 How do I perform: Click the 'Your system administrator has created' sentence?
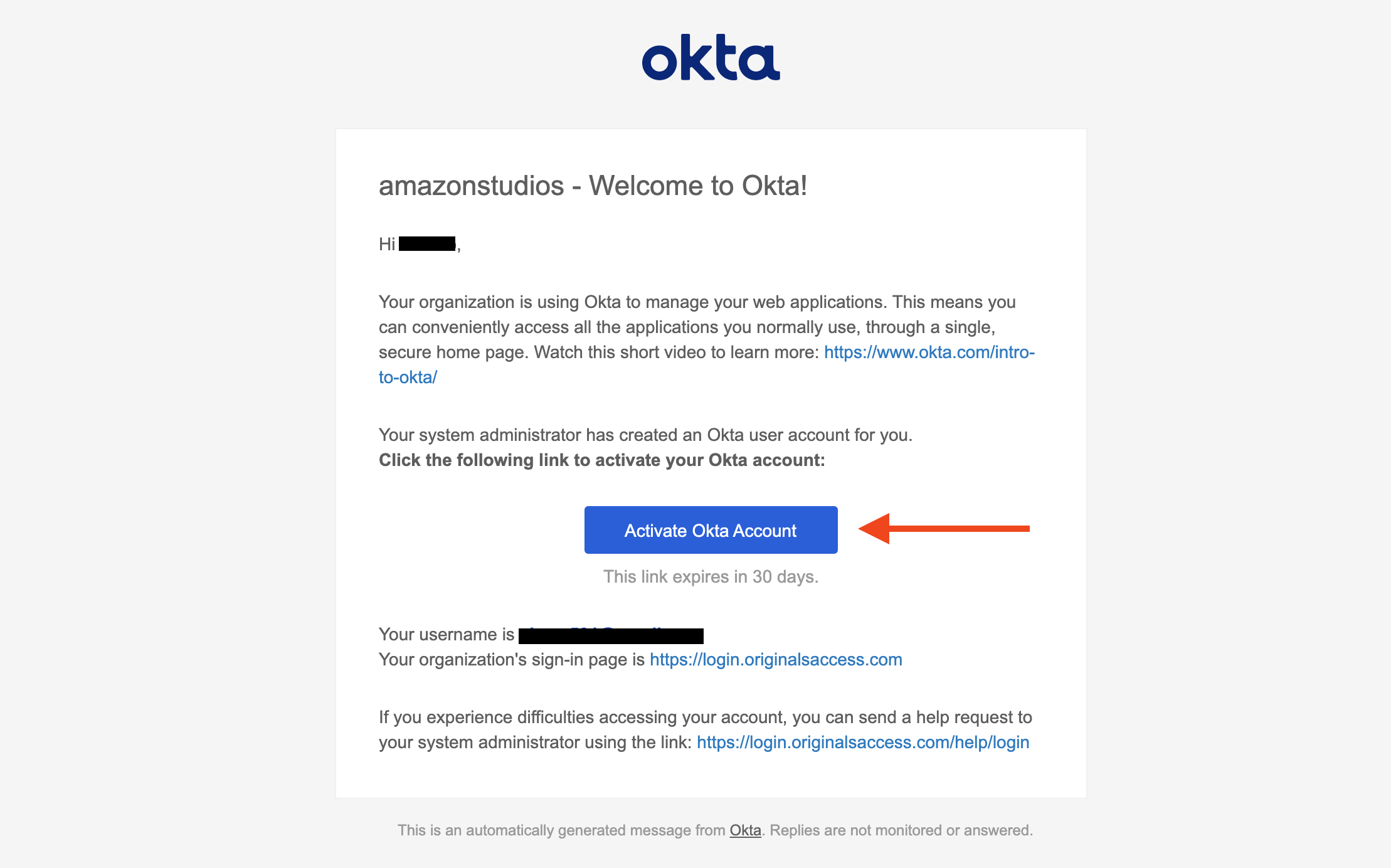(x=645, y=435)
